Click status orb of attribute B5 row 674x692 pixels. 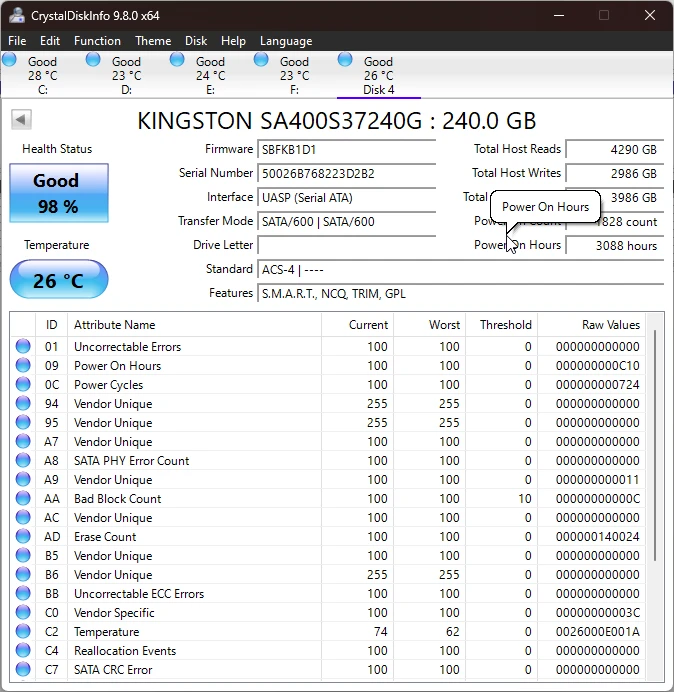point(23,555)
